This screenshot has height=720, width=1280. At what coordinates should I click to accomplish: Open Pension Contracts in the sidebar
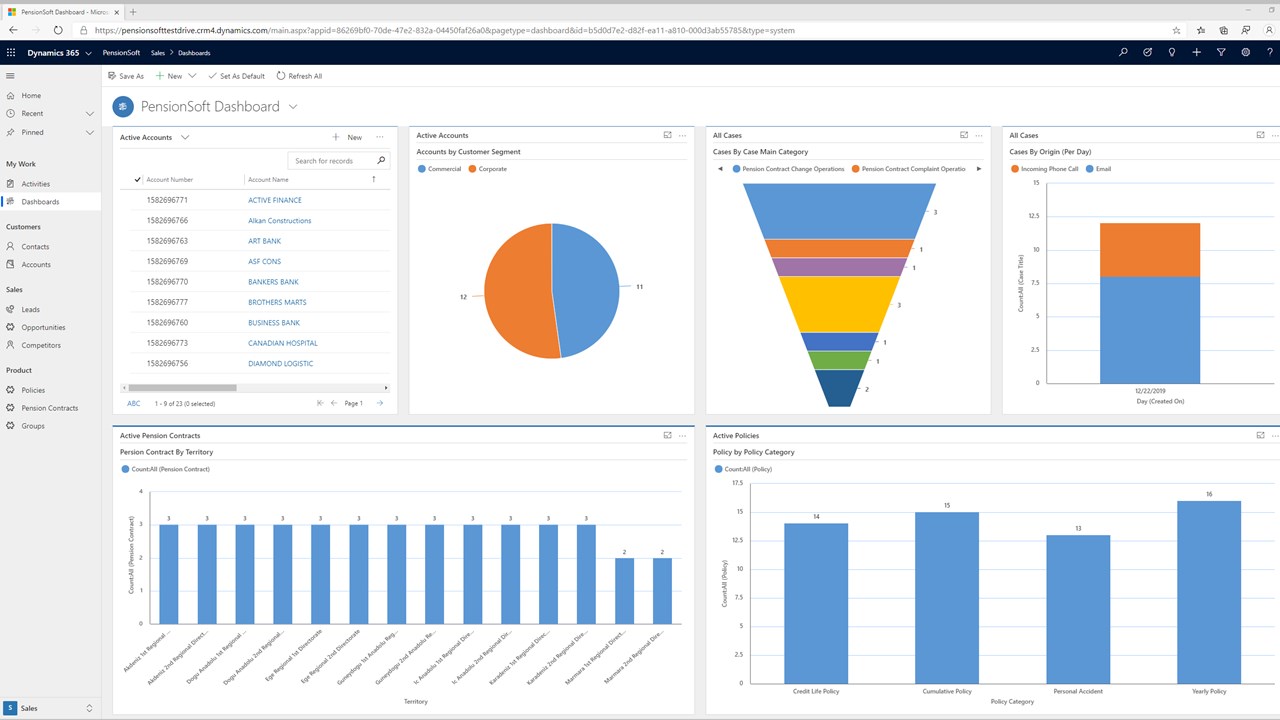click(50, 408)
